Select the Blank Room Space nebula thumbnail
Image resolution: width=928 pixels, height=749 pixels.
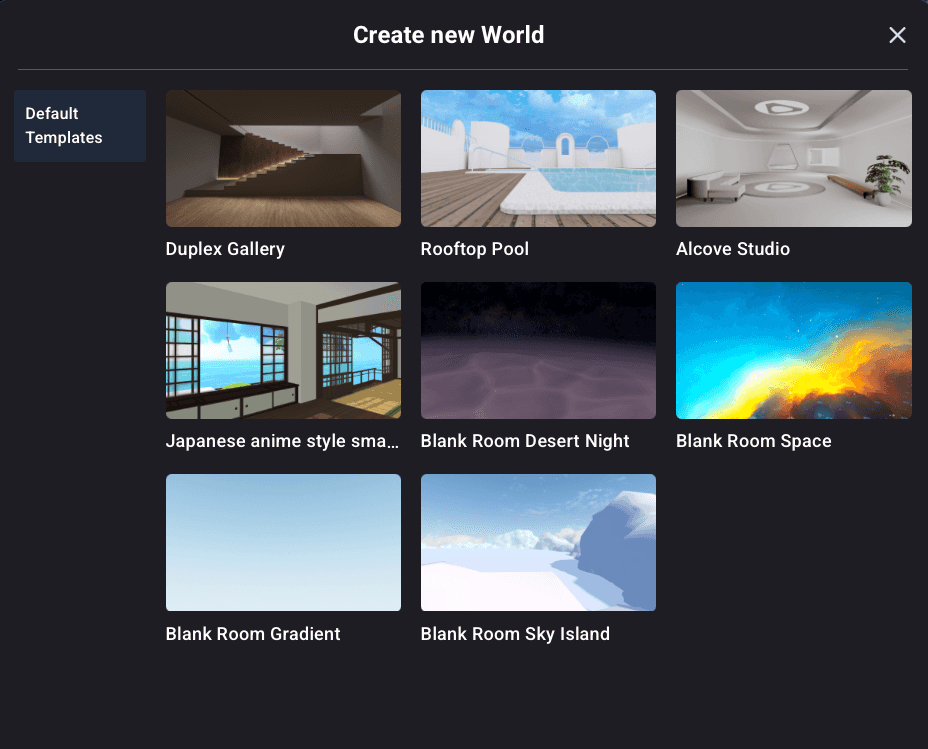click(793, 350)
